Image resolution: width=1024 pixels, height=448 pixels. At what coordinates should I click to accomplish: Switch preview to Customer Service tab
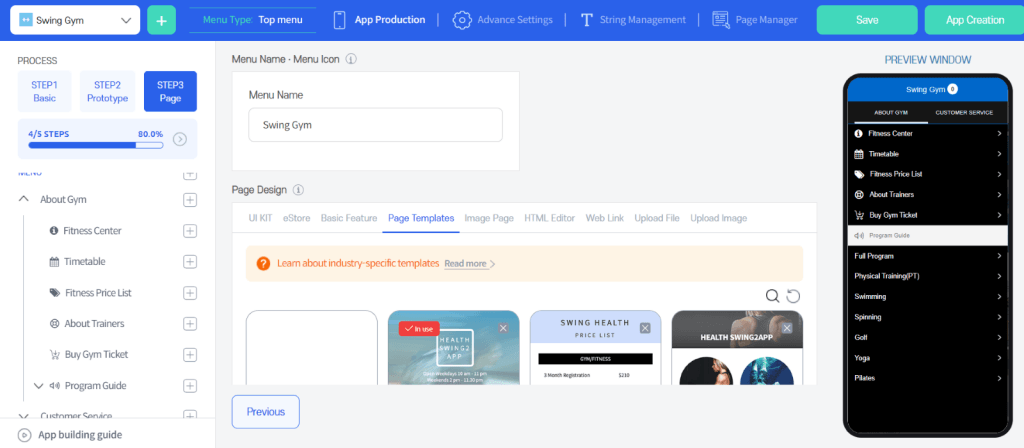click(964, 112)
